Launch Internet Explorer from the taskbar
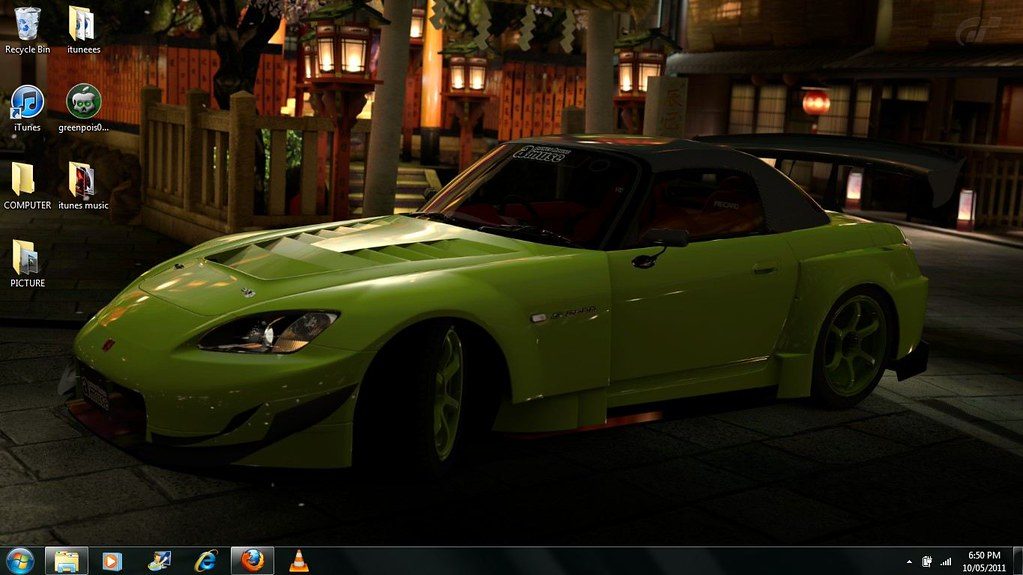The width and height of the screenshot is (1023, 575). [206, 561]
